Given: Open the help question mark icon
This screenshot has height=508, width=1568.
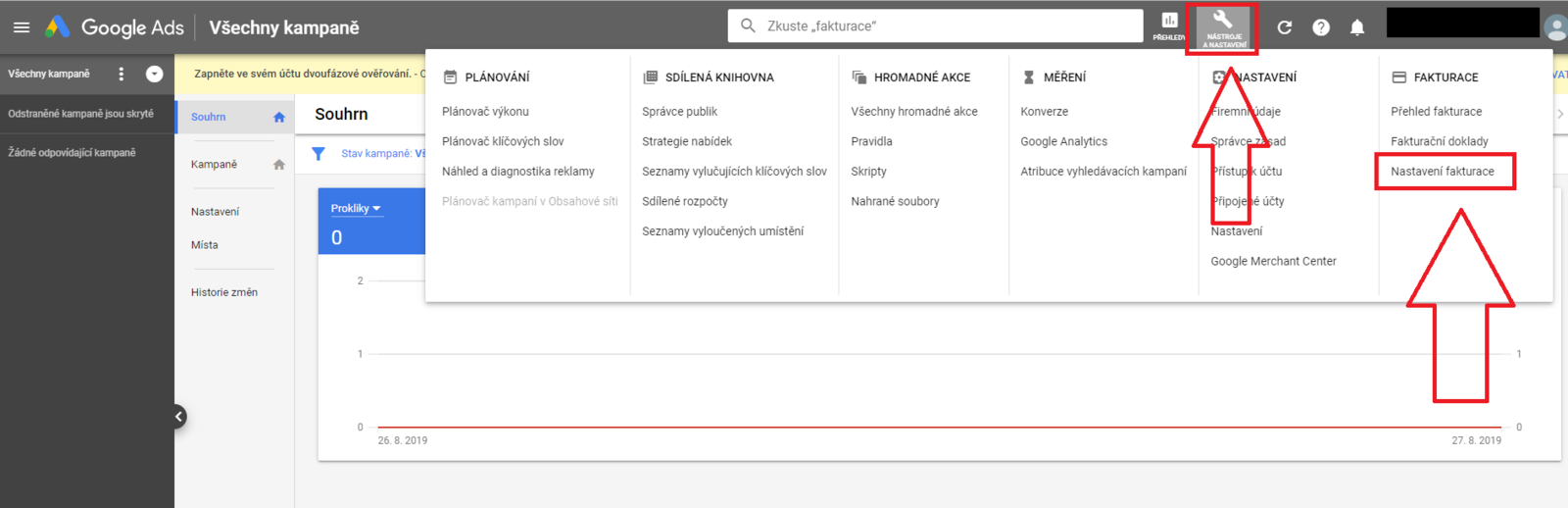Looking at the screenshot, I should [x=1321, y=27].
